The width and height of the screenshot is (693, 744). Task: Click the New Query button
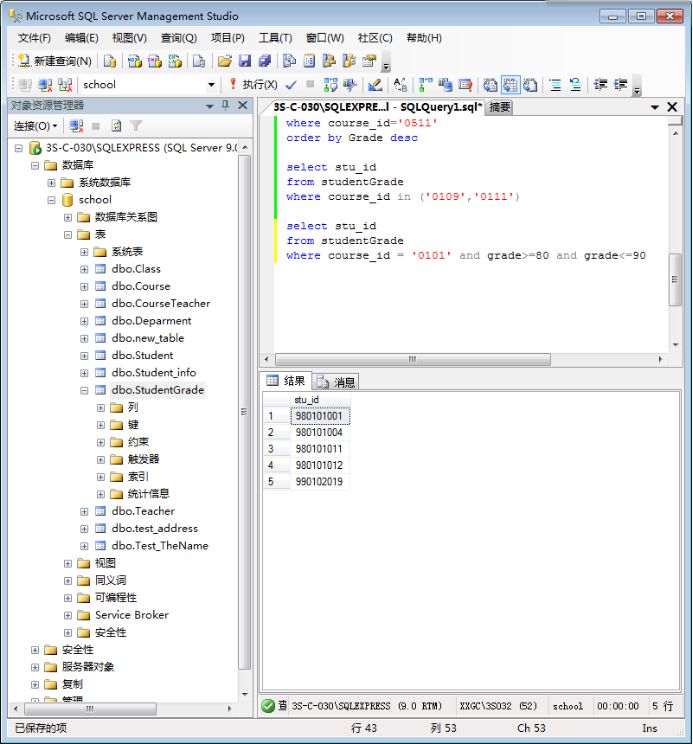pyautogui.click(x=54, y=61)
